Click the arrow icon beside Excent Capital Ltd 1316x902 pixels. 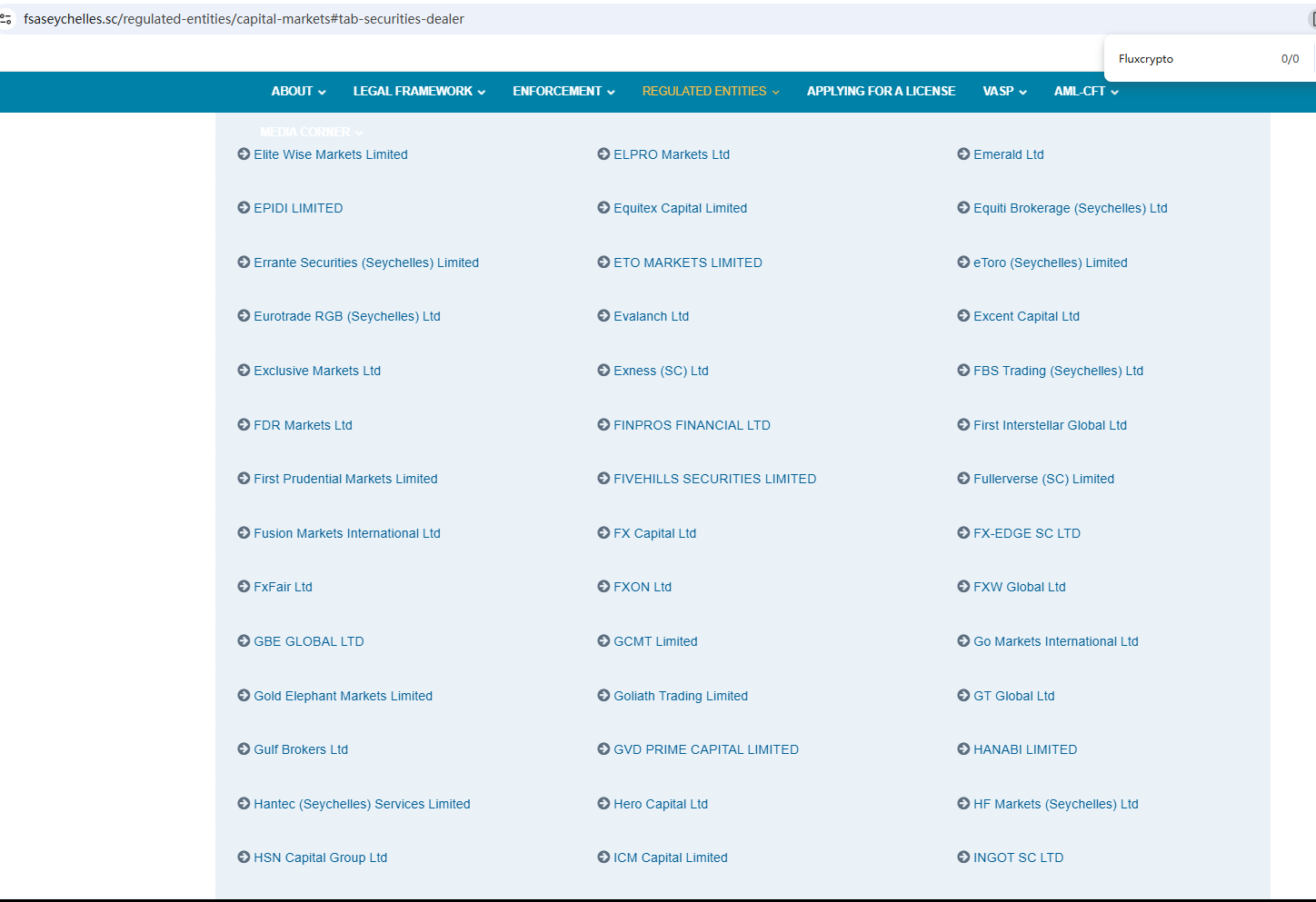pyautogui.click(x=963, y=316)
